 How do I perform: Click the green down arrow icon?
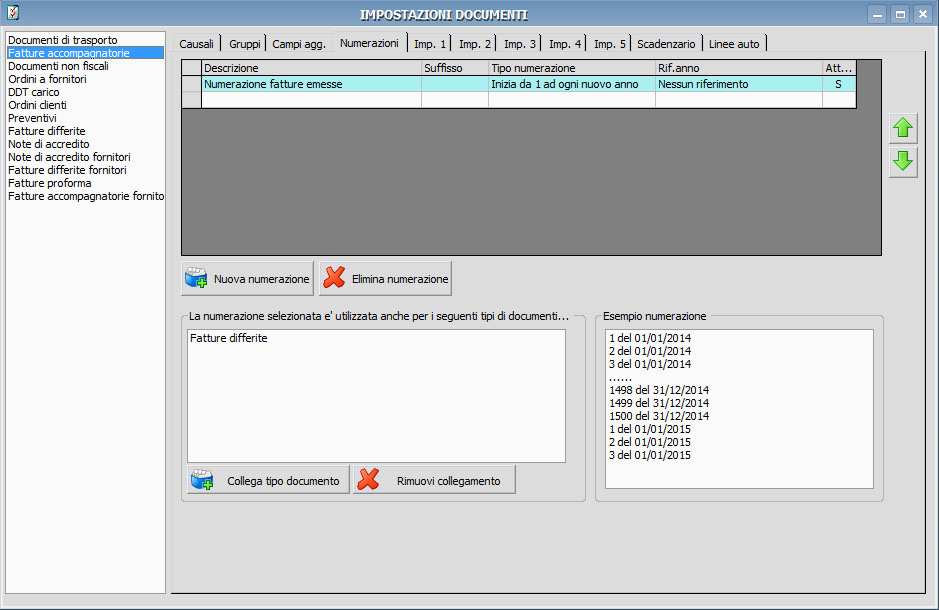coord(903,162)
